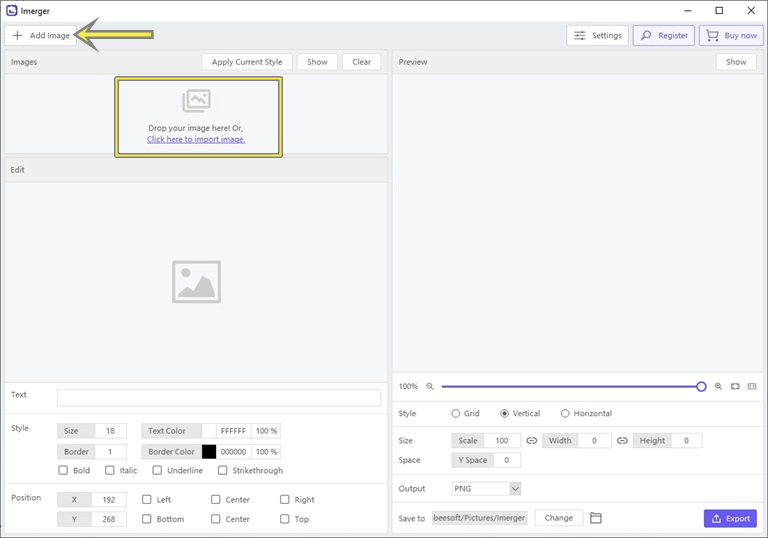Screen dimensions: 768x538
Task: Close the Imerger window
Action: (x=751, y=10)
